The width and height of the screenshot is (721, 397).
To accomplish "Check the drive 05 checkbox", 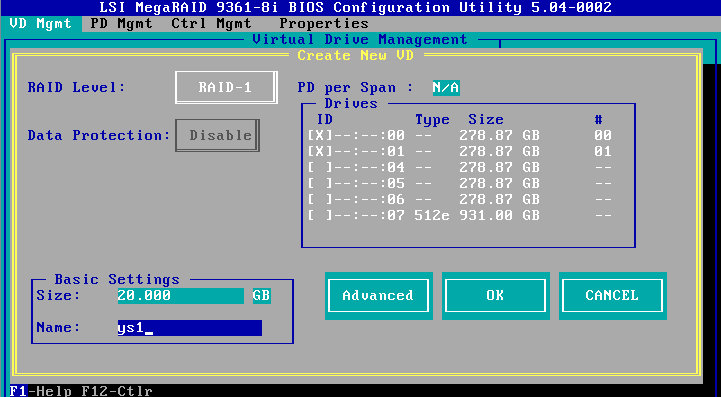I will pos(320,184).
